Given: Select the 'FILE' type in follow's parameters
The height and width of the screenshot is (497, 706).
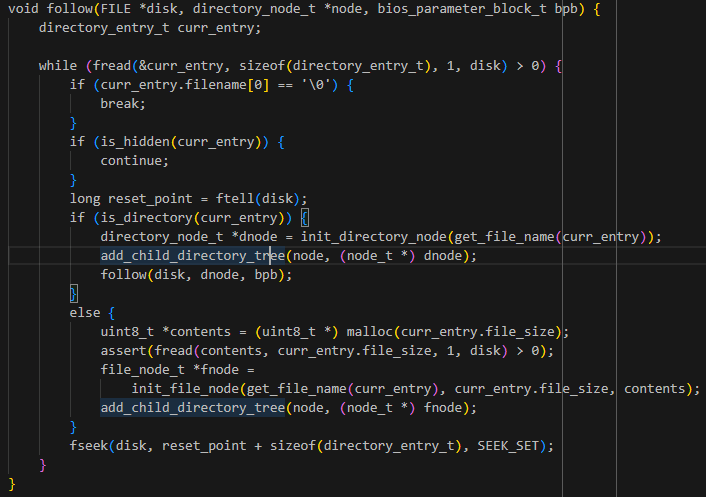Looking at the screenshot, I should 115,9.
